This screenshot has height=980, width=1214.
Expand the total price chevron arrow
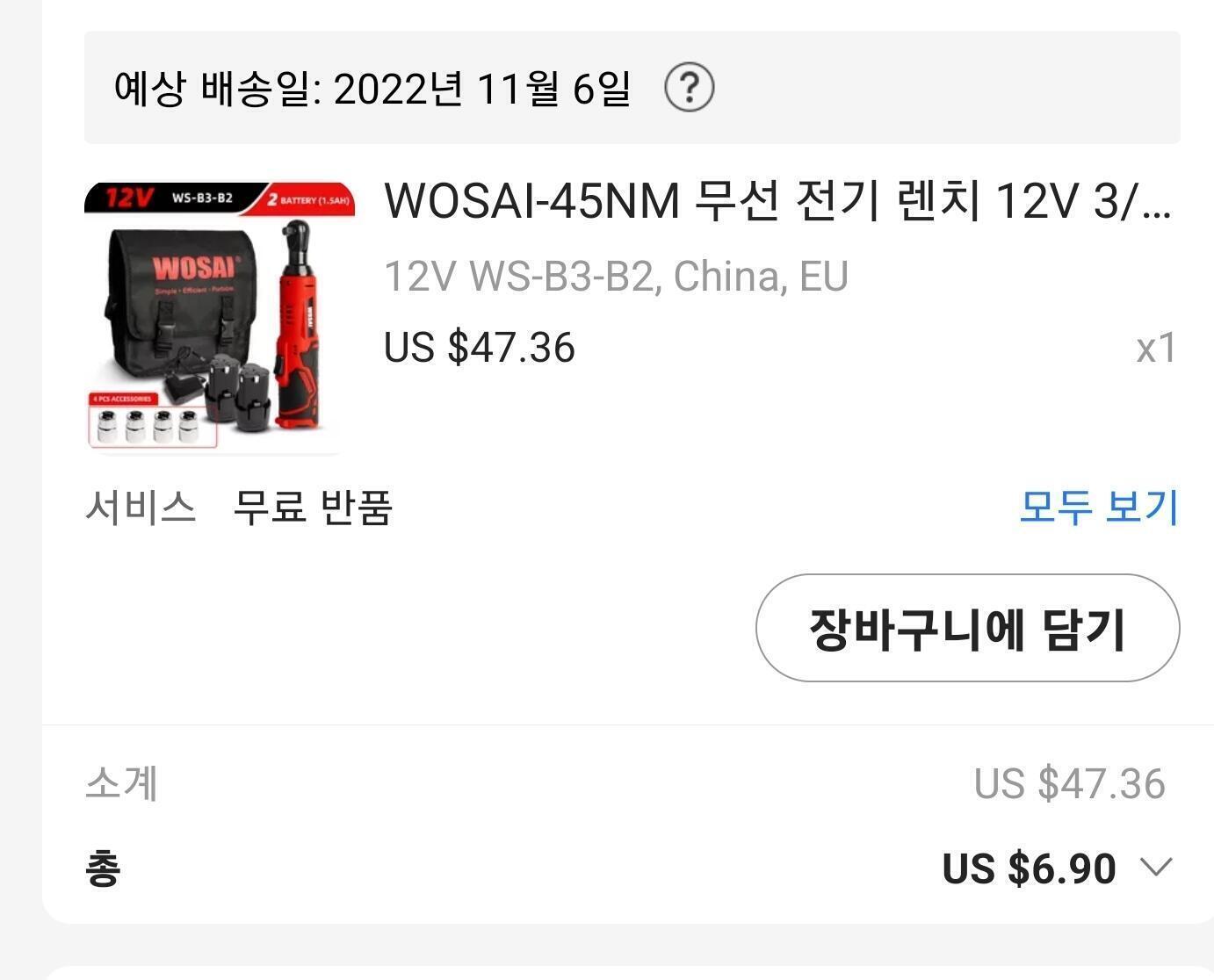click(1156, 868)
